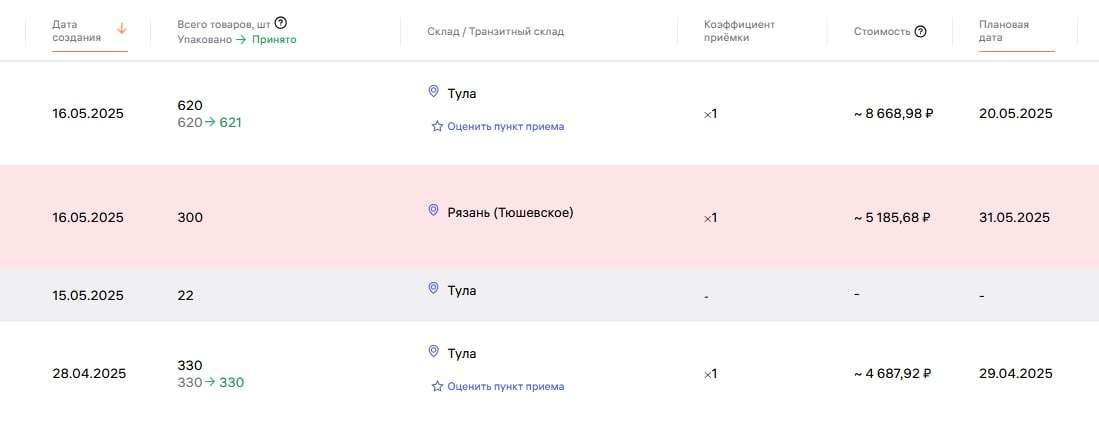This screenshot has height=422, width=1099.
Task: Click the planned date 29.04.2025
Action: click(x=1015, y=374)
